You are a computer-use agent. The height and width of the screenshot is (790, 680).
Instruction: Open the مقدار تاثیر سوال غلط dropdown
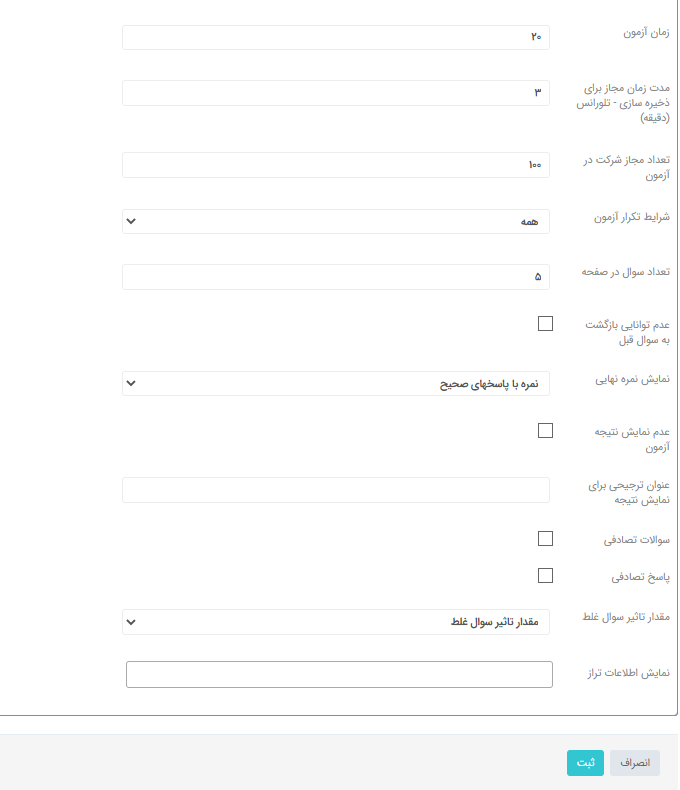(x=335, y=622)
